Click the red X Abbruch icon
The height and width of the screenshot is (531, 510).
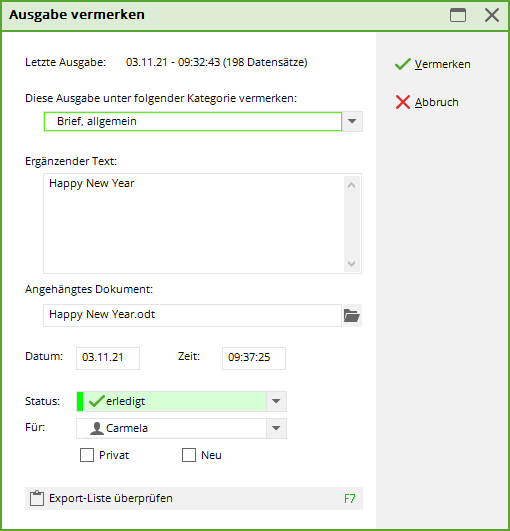[403, 102]
